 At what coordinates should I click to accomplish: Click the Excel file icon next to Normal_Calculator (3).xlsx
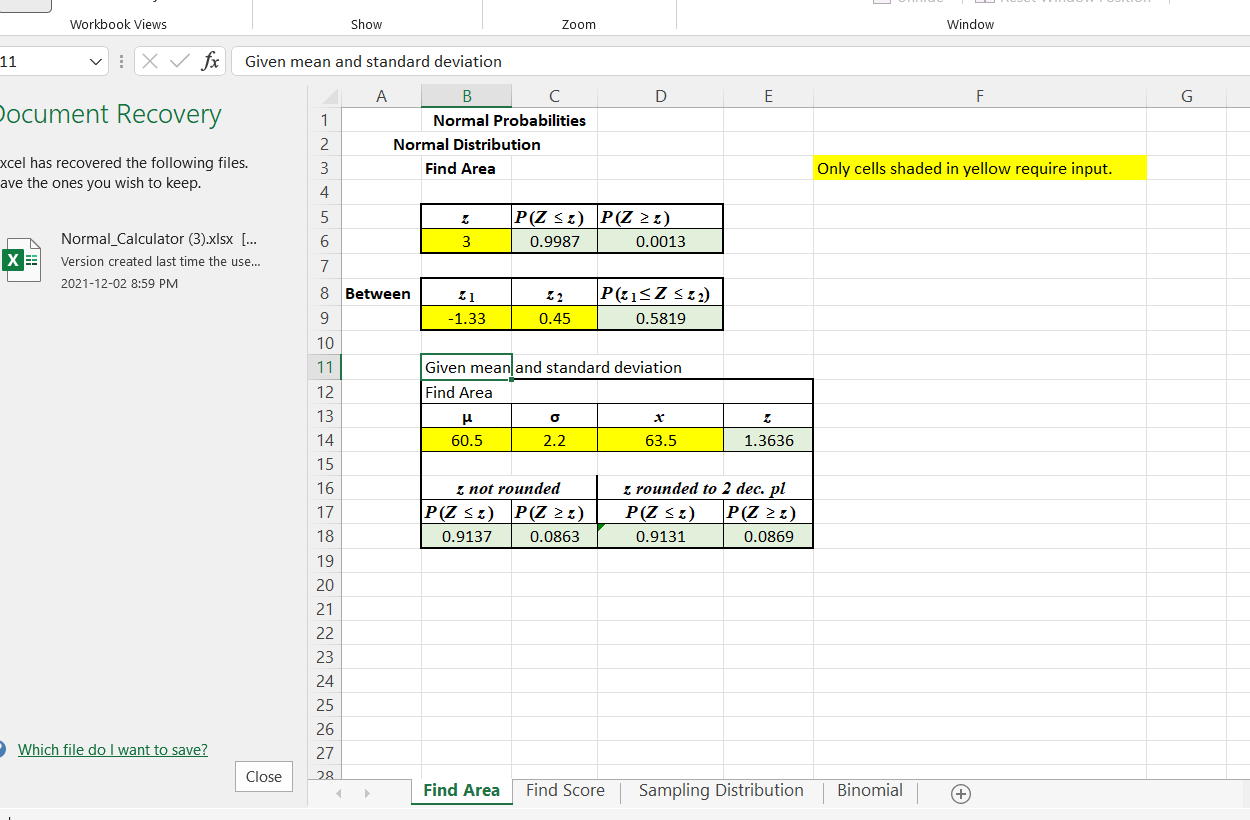[22, 260]
